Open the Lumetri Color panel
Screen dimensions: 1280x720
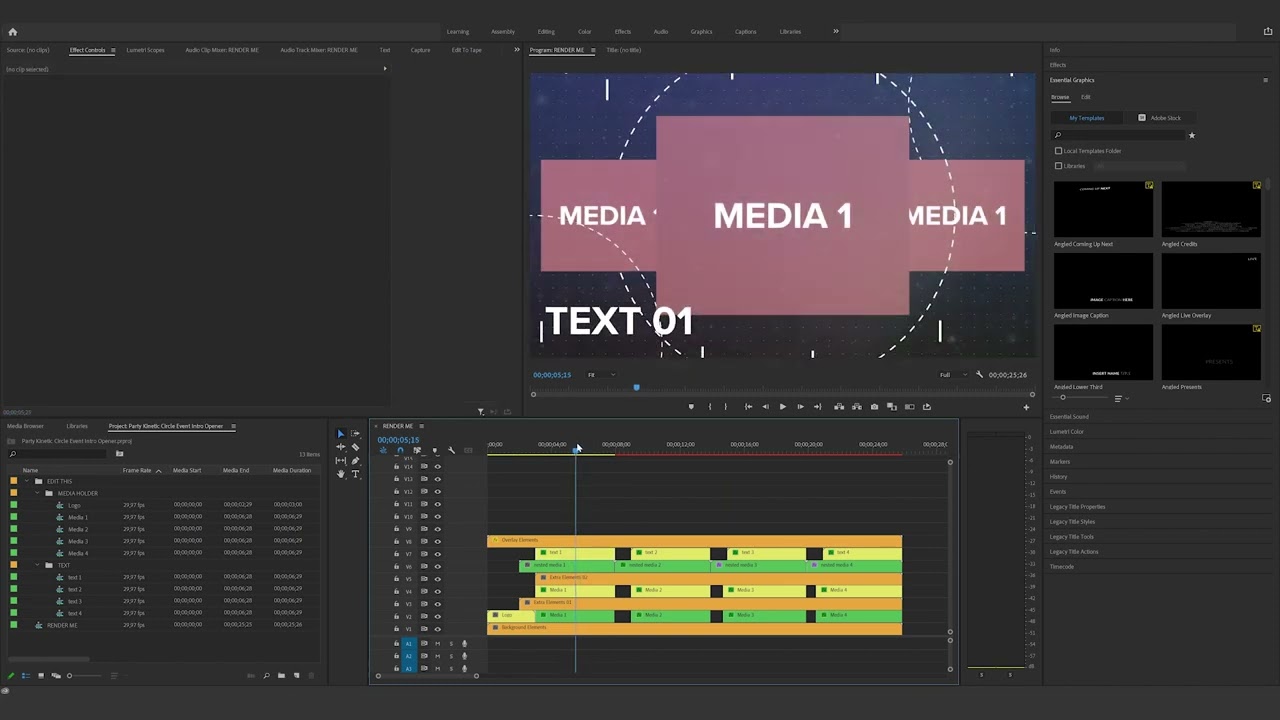[1067, 432]
